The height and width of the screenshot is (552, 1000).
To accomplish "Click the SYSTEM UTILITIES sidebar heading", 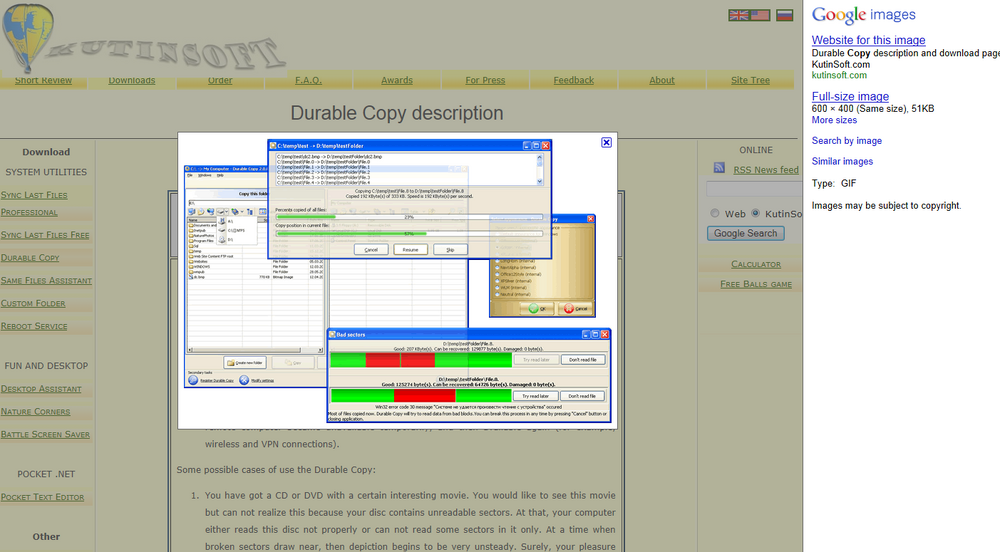I will [x=46, y=172].
